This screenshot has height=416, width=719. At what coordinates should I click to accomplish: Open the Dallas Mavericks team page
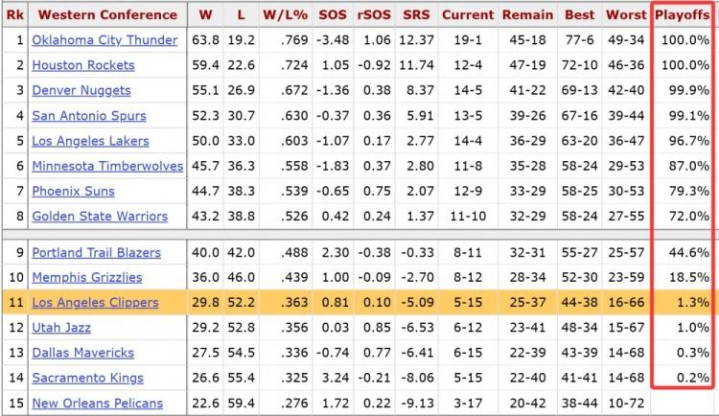pos(83,353)
